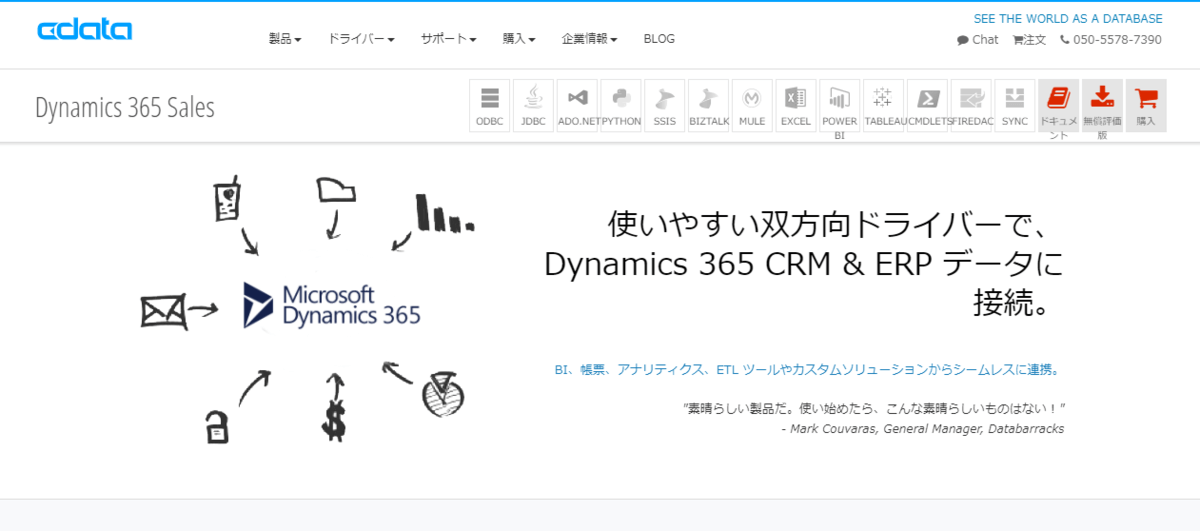Click the Mark Couvaras attribution text
The image size is (1200, 531).
pos(922,428)
